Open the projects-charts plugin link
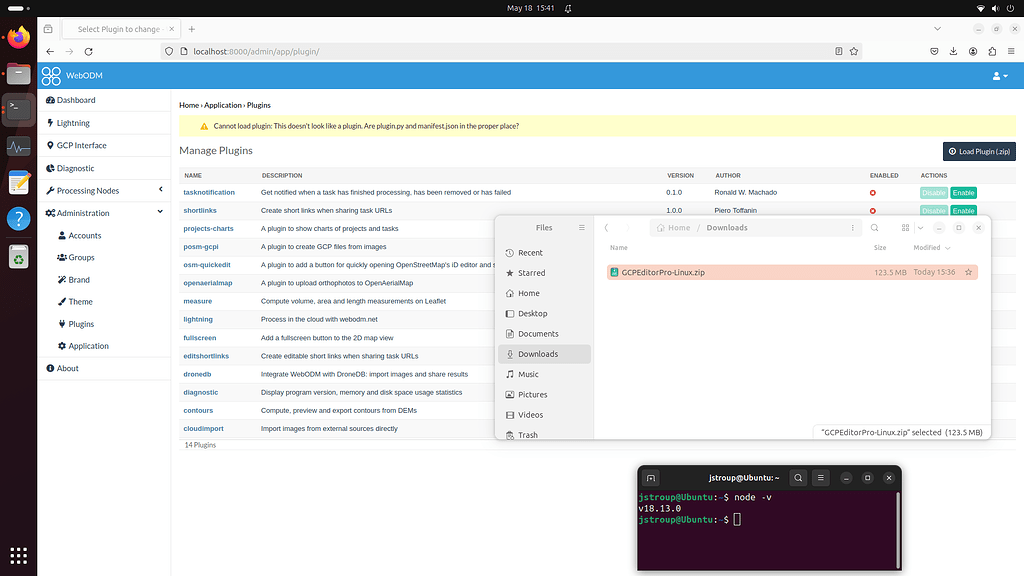This screenshot has height=576, width=1024. [x=208, y=229]
